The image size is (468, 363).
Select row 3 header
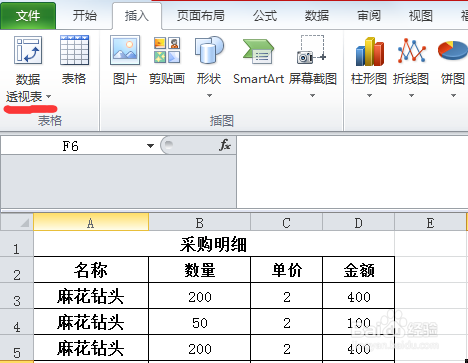tap(17, 296)
